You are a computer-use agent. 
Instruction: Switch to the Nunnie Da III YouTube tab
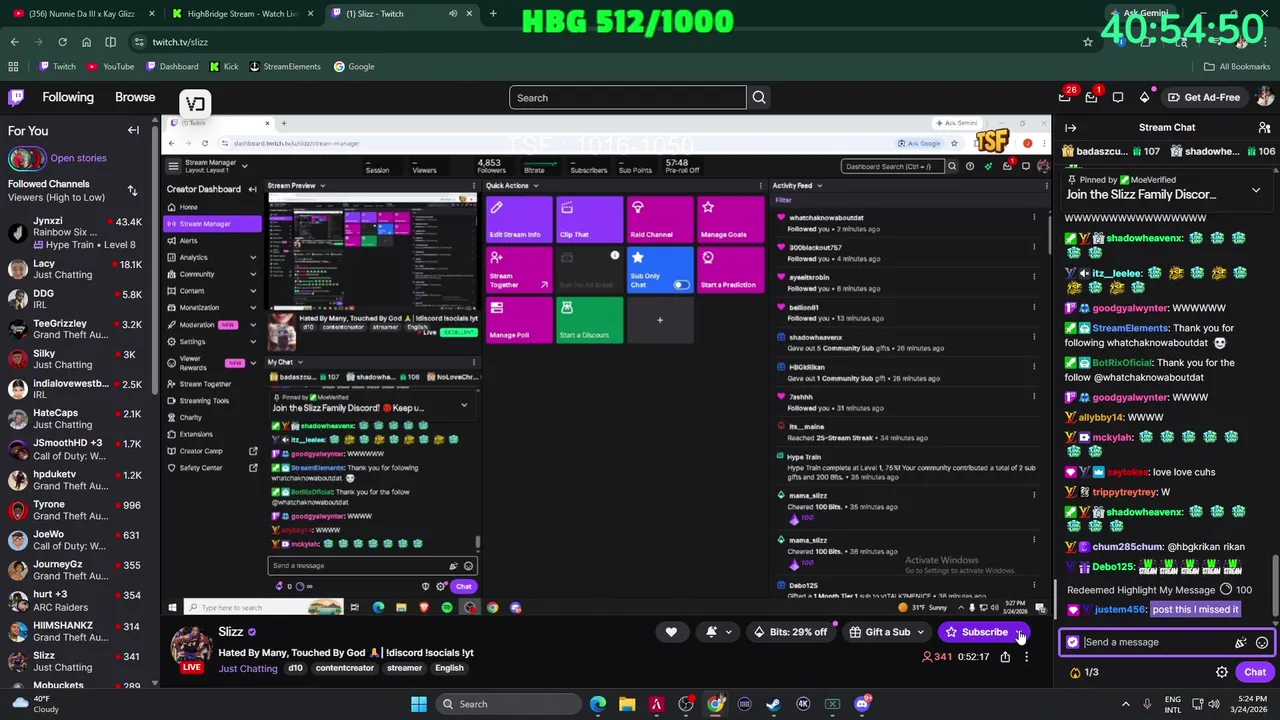(83, 14)
